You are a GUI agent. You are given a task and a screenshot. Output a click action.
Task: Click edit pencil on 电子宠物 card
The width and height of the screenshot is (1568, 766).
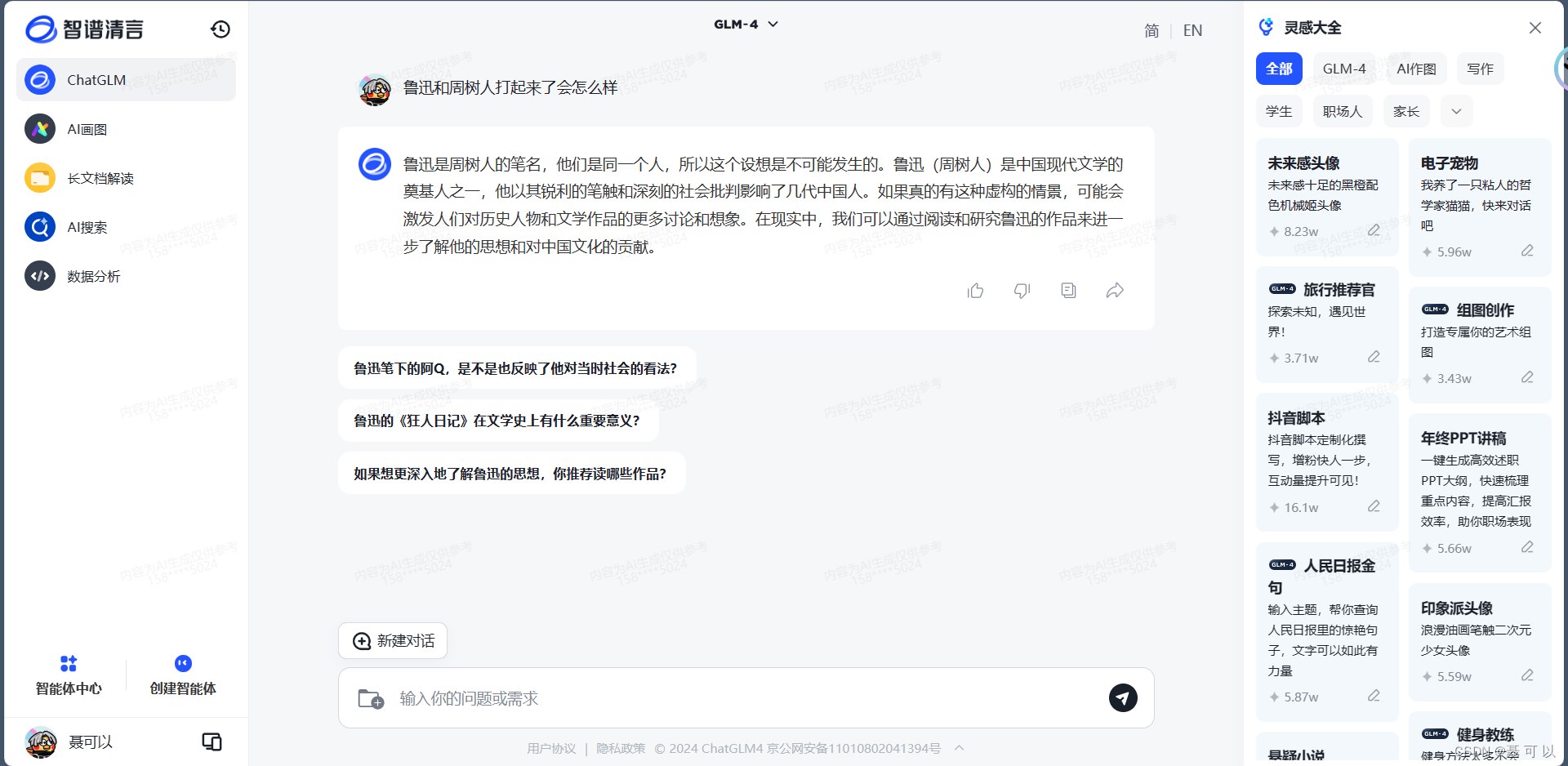click(x=1527, y=251)
